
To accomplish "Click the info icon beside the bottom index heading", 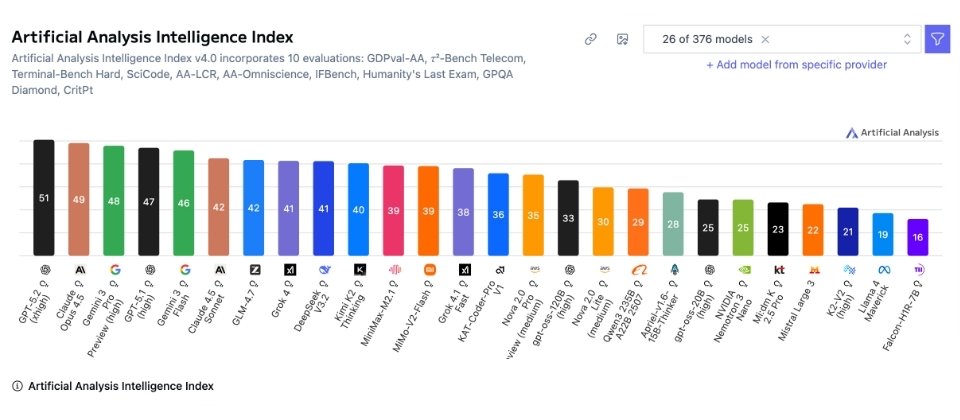I will pos(17,386).
